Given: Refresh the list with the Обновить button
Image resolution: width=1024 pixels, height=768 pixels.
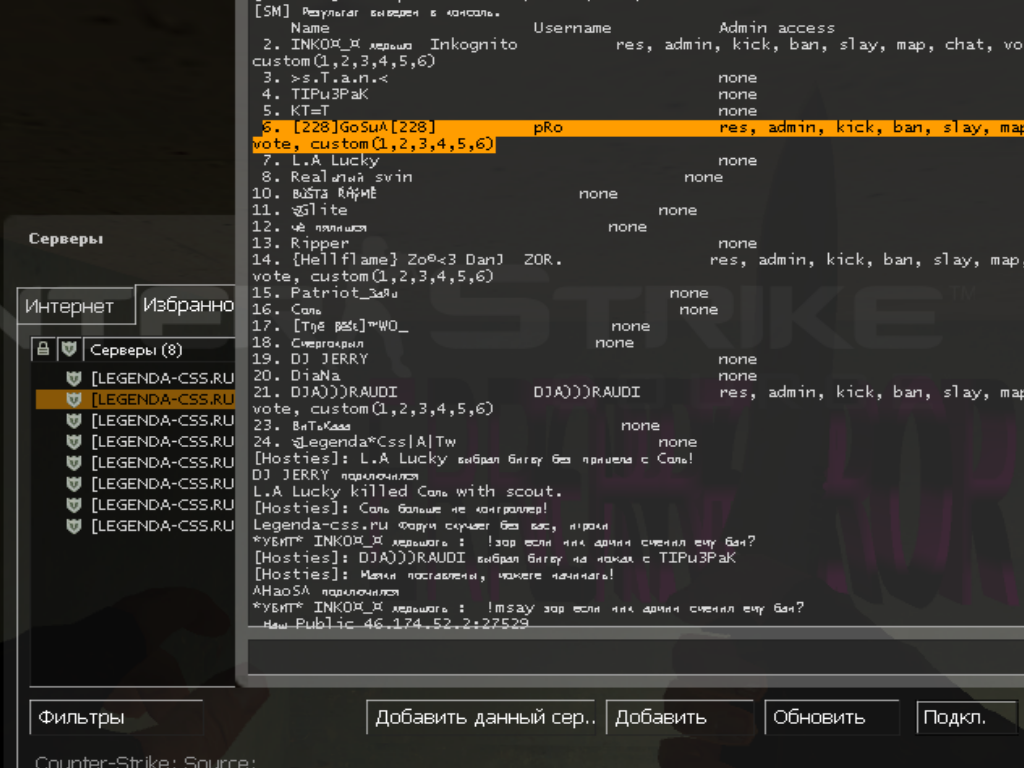Looking at the screenshot, I should pyautogui.click(x=831, y=718).
